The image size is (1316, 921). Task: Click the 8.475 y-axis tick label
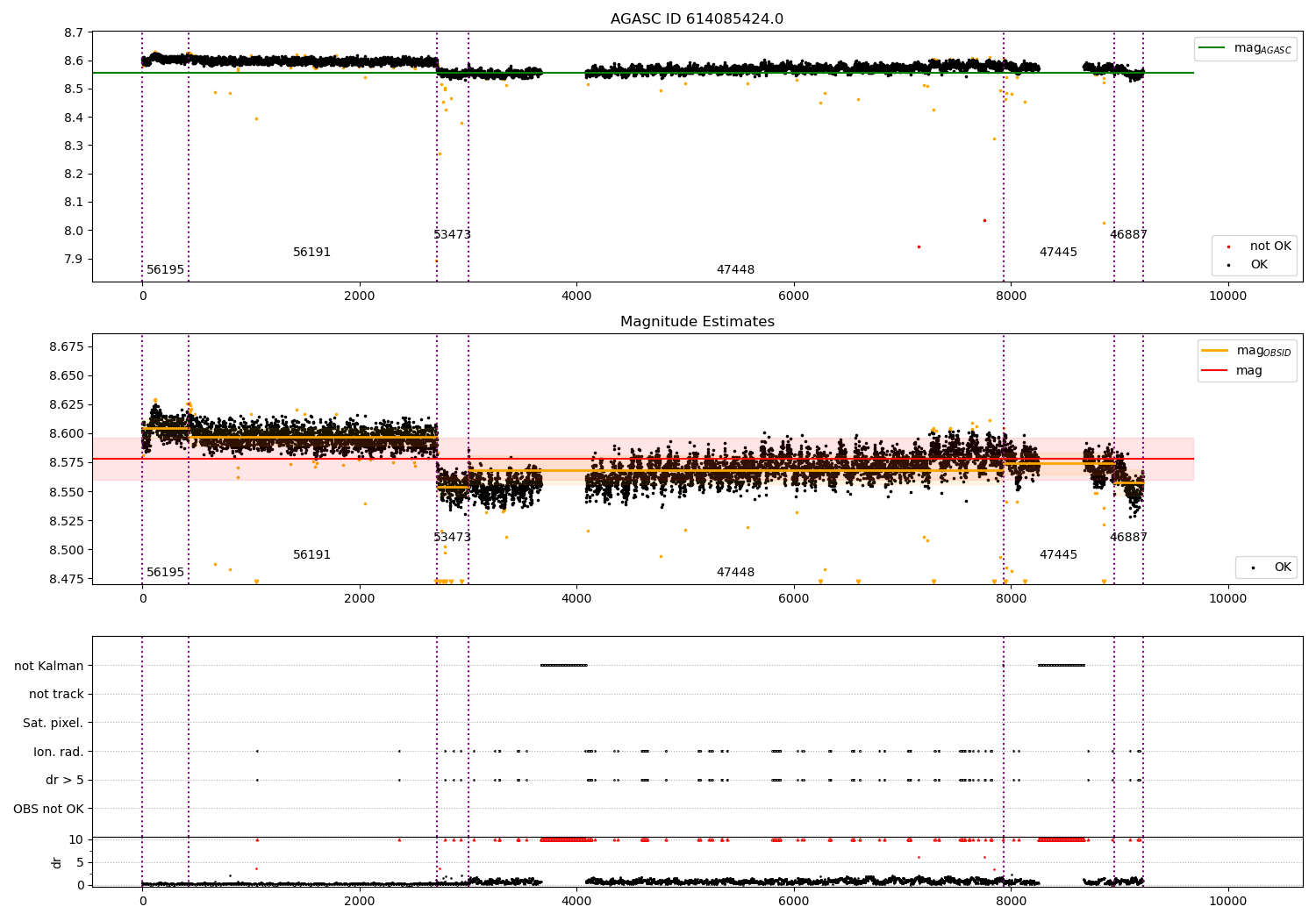[67, 579]
